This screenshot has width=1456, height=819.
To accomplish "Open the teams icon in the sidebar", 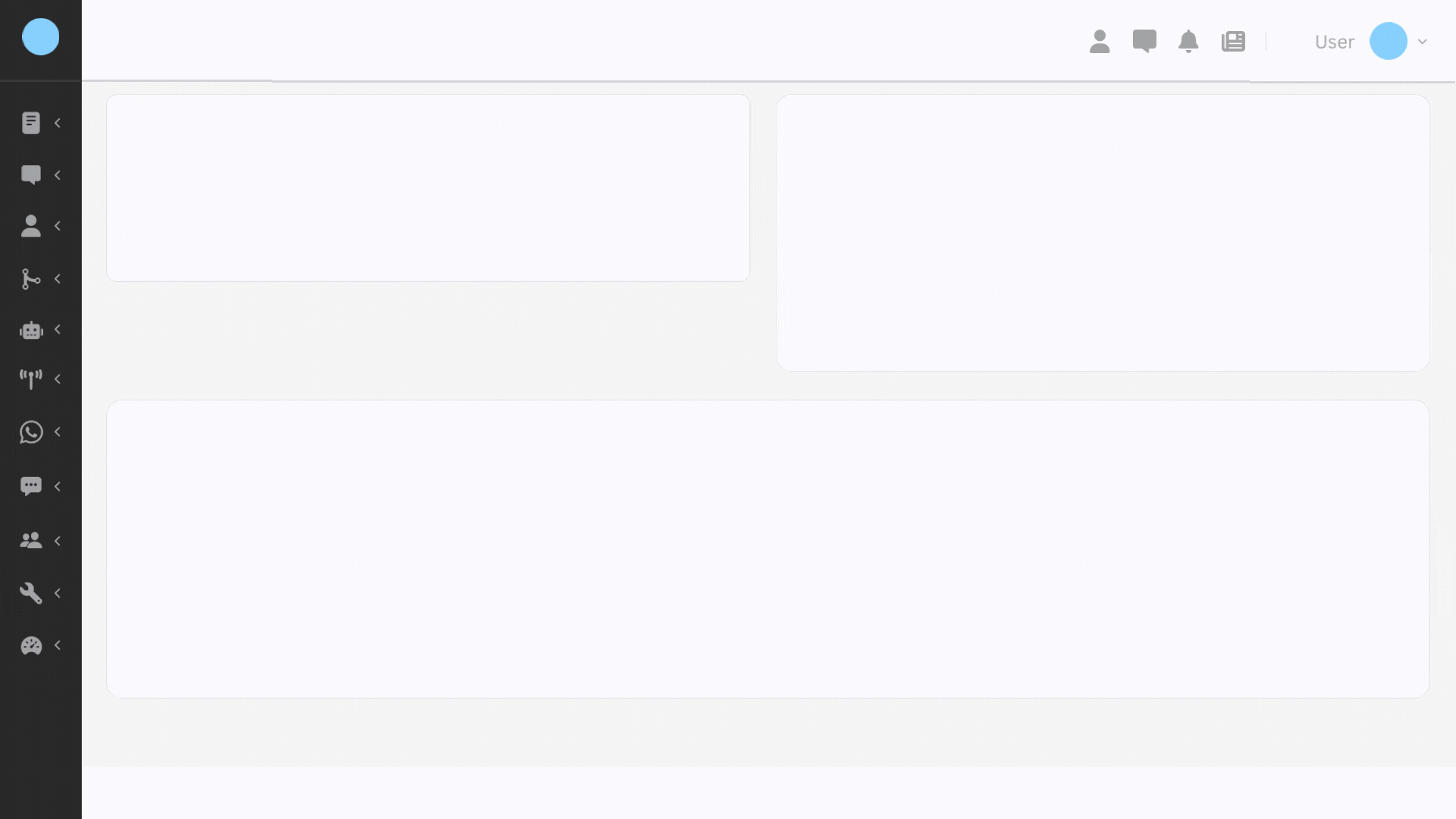I will coord(30,540).
